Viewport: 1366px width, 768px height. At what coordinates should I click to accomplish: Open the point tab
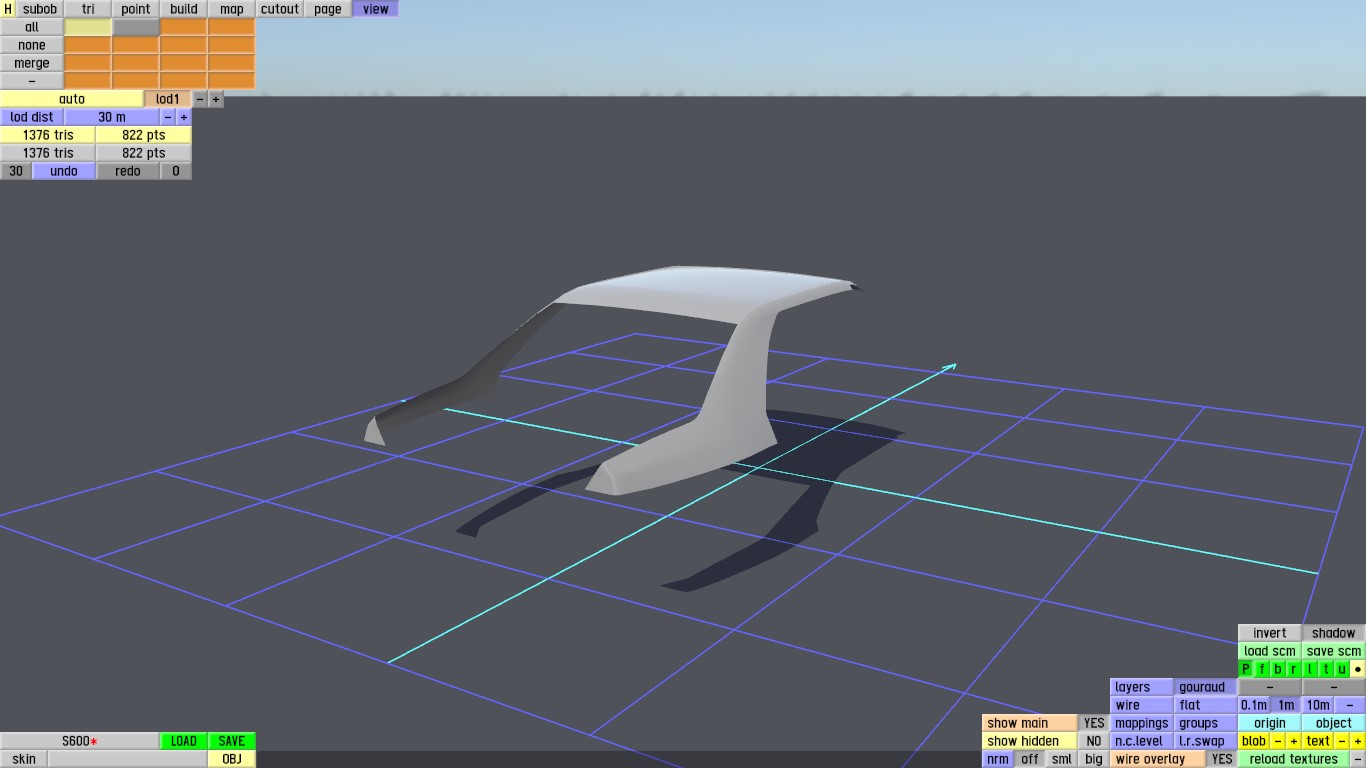(136, 9)
